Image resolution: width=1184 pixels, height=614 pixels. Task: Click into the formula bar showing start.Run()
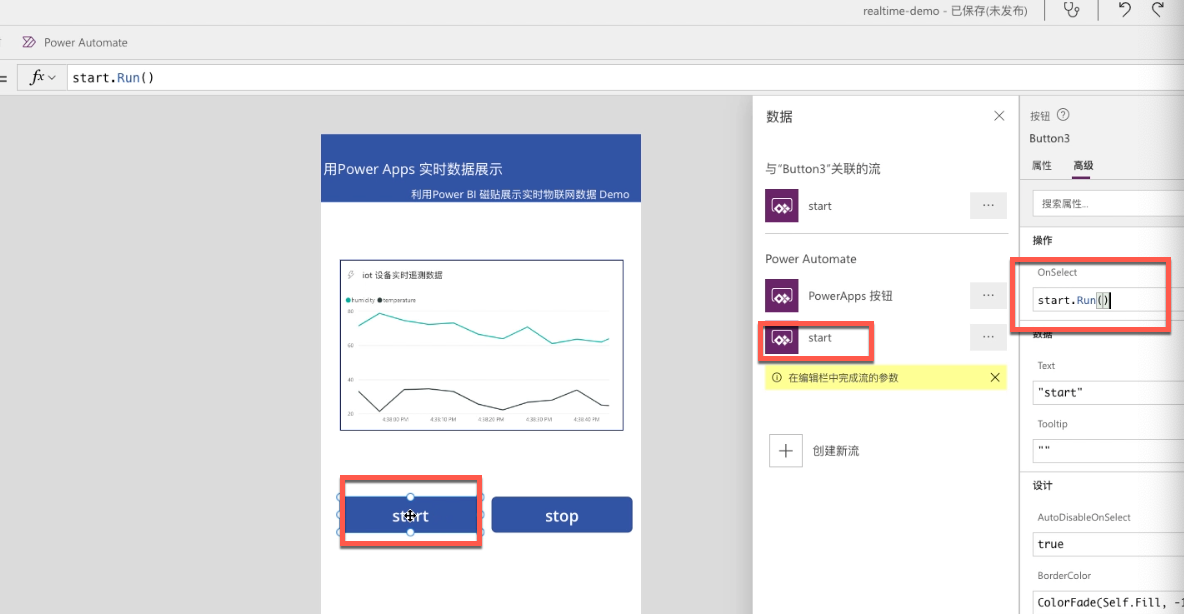click(x=625, y=77)
